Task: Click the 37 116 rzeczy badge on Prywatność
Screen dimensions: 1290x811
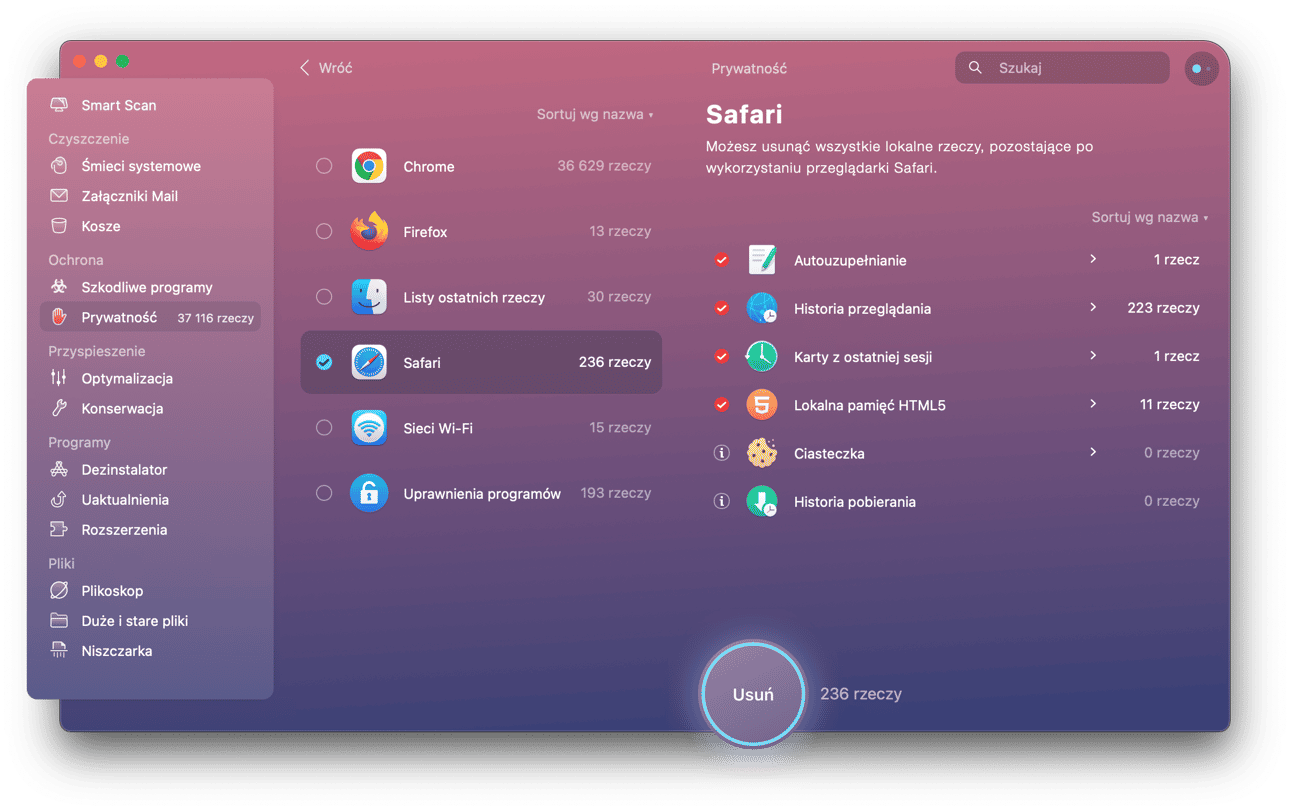Action: pos(215,318)
